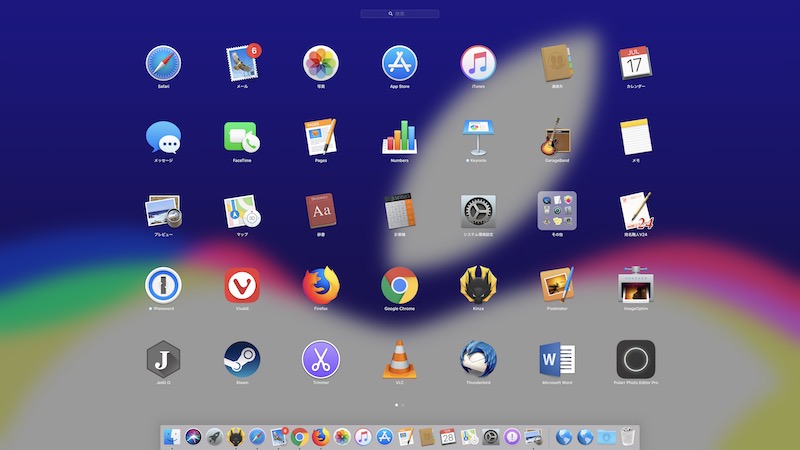
Task: Open Mail stamp icon in the Dock
Action: pyautogui.click(x=279, y=437)
